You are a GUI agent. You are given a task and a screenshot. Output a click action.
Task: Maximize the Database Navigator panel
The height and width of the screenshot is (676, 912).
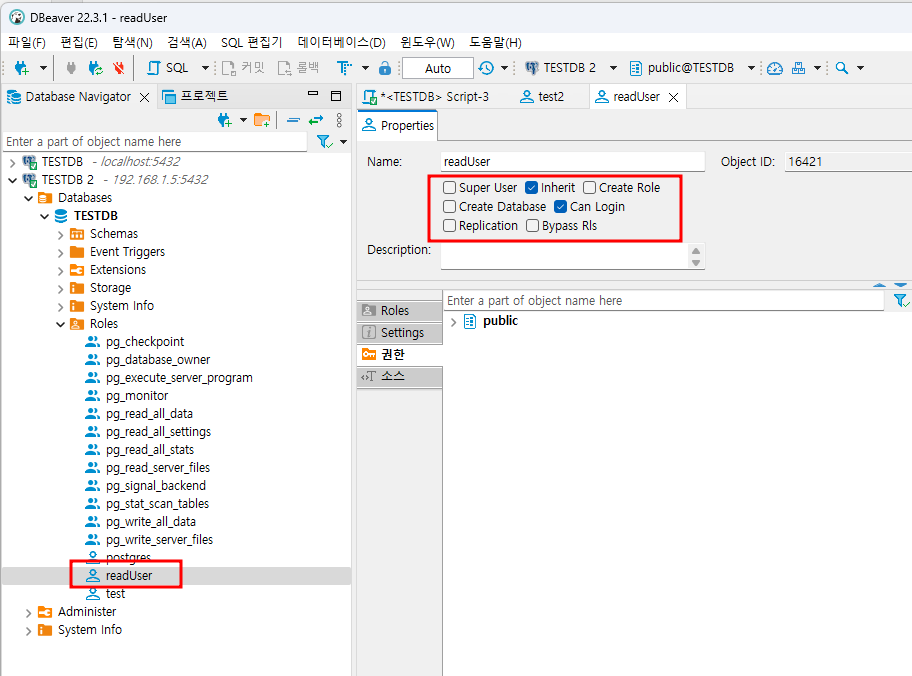tap(336, 96)
